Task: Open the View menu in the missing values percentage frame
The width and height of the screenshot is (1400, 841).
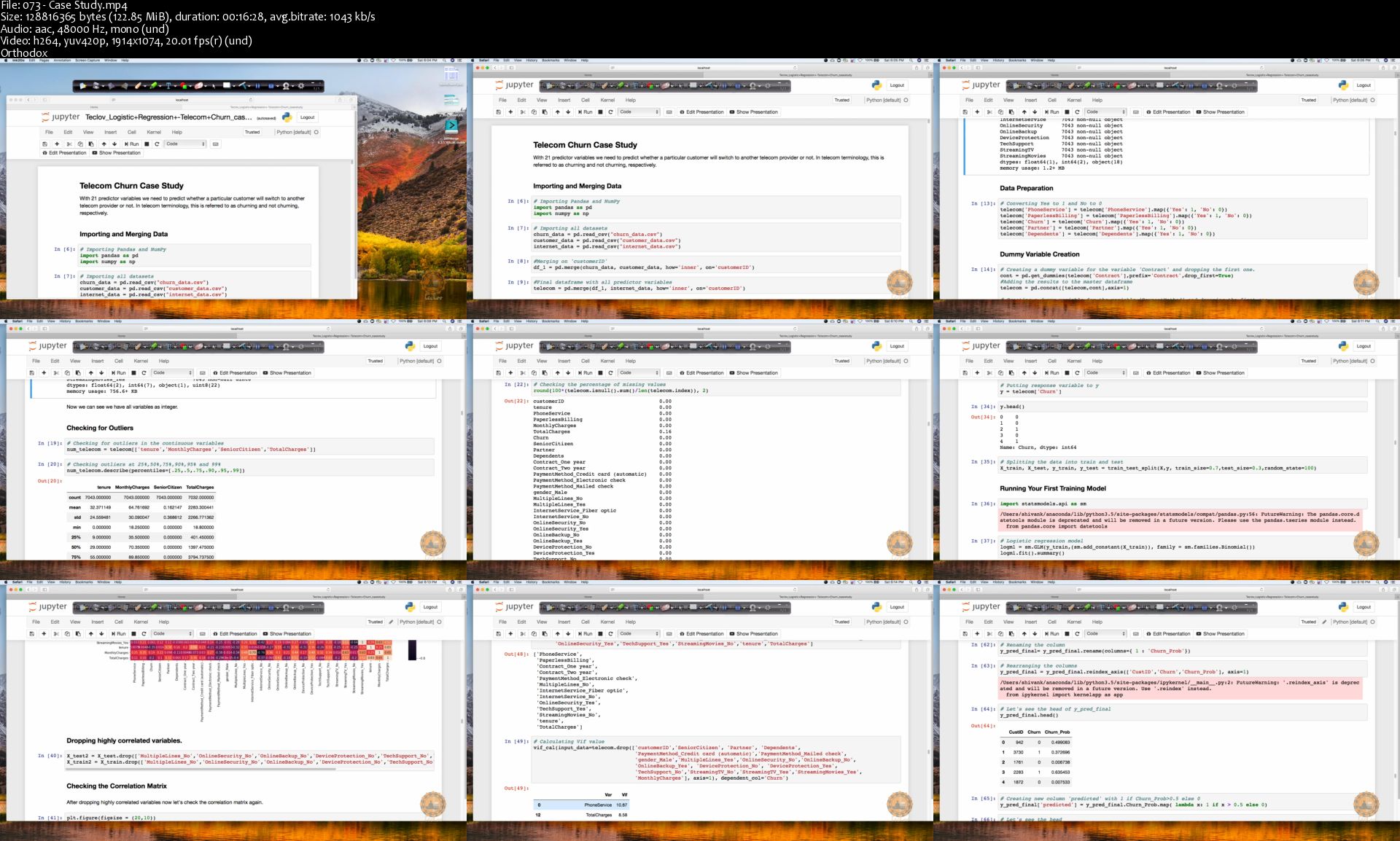Action: pyautogui.click(x=542, y=361)
